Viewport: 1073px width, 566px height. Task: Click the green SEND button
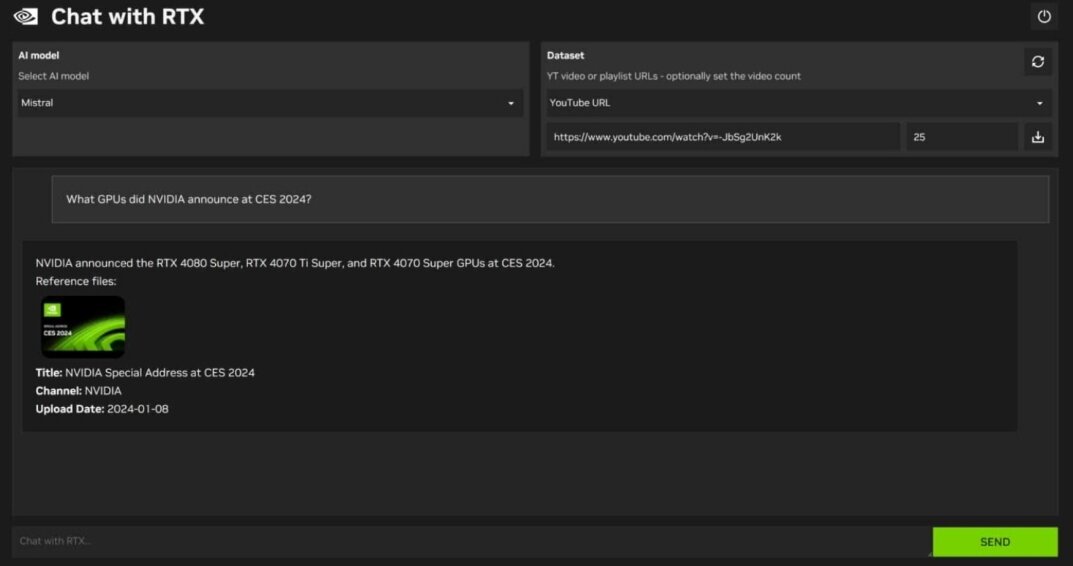[x=995, y=541]
